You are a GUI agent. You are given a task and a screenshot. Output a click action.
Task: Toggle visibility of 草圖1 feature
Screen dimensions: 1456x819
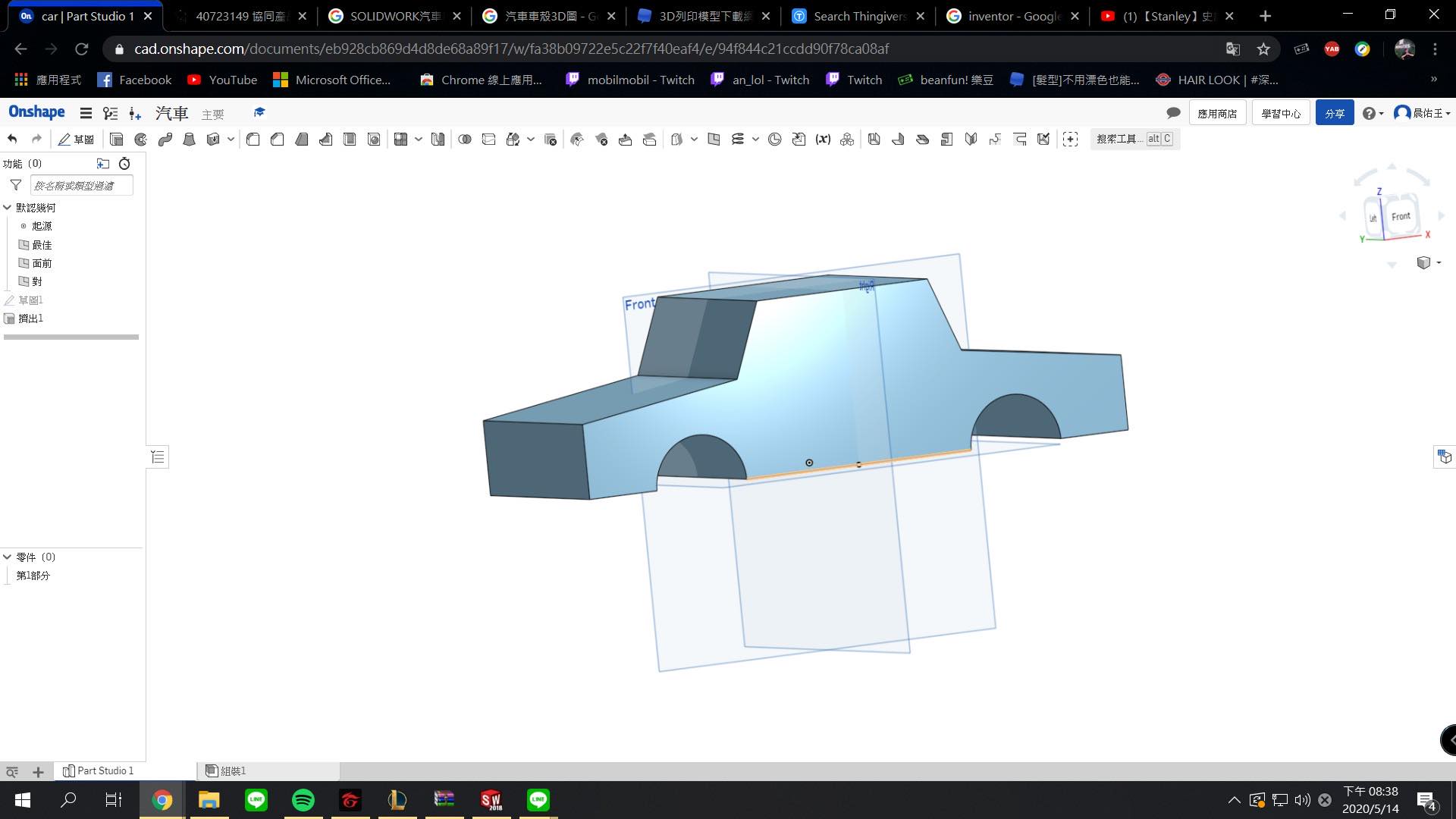point(10,300)
